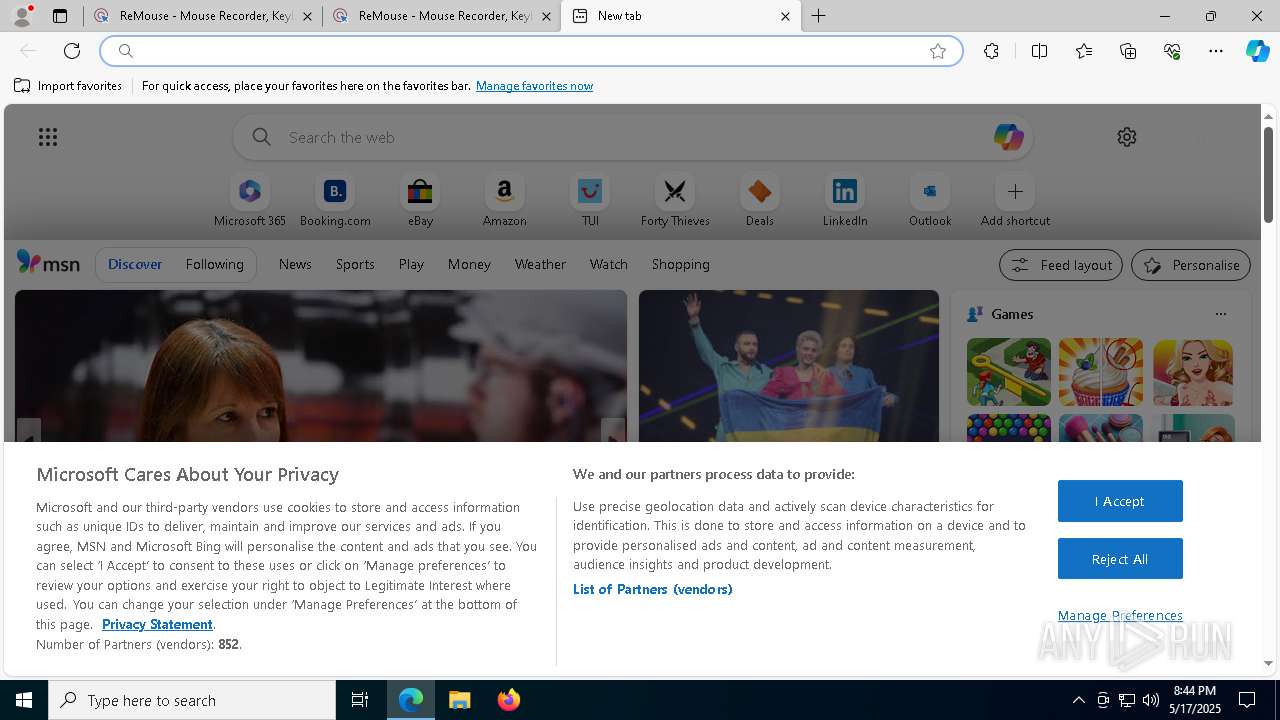Viewport: 1280px width, 720px height.
Task: Open the TUI shortcut
Action: [590, 201]
